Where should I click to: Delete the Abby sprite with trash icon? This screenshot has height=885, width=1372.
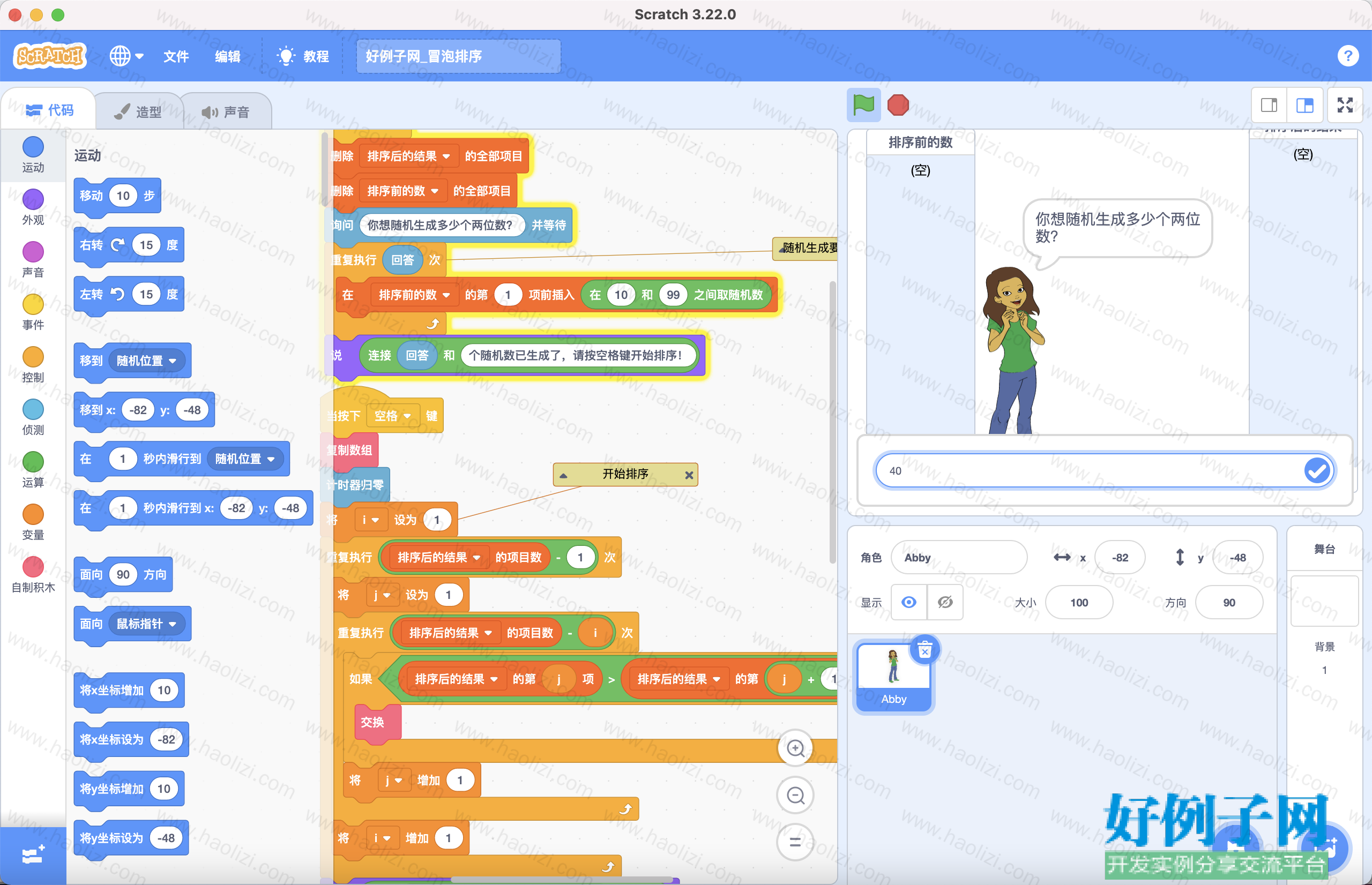point(924,650)
